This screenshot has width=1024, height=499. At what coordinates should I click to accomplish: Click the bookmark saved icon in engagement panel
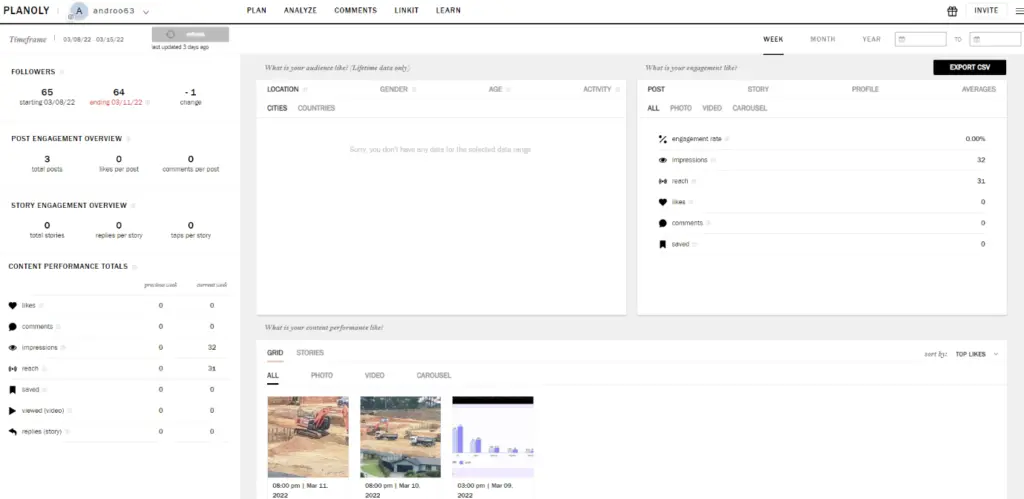pyautogui.click(x=662, y=244)
